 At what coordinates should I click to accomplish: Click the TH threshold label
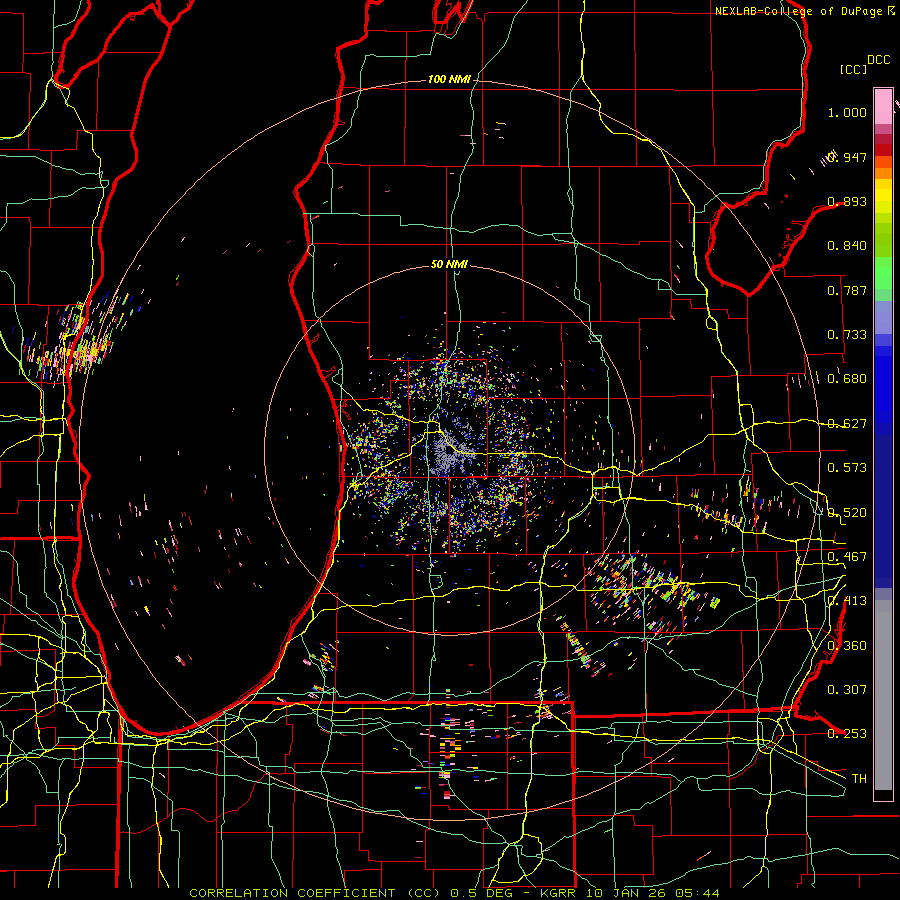pos(859,779)
